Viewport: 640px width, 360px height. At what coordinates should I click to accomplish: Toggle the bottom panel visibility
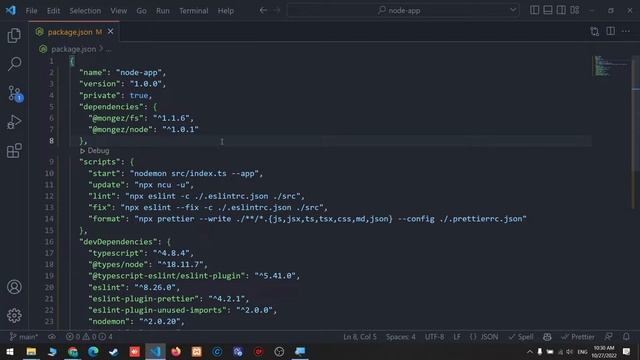point(548,10)
